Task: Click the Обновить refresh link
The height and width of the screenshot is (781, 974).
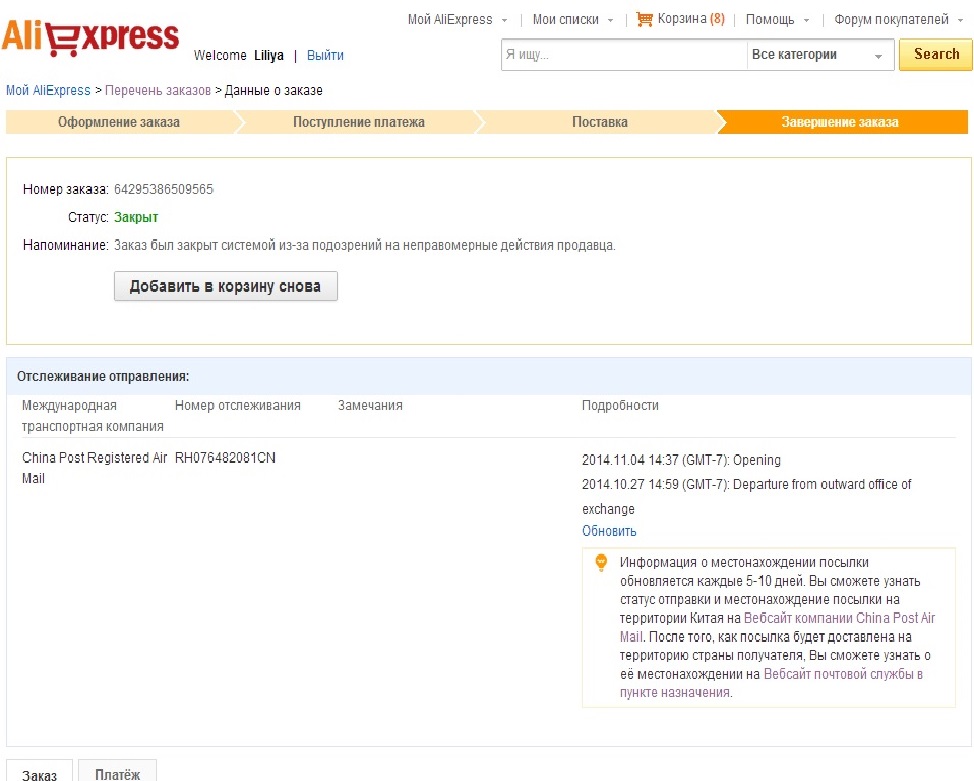Action: (609, 531)
